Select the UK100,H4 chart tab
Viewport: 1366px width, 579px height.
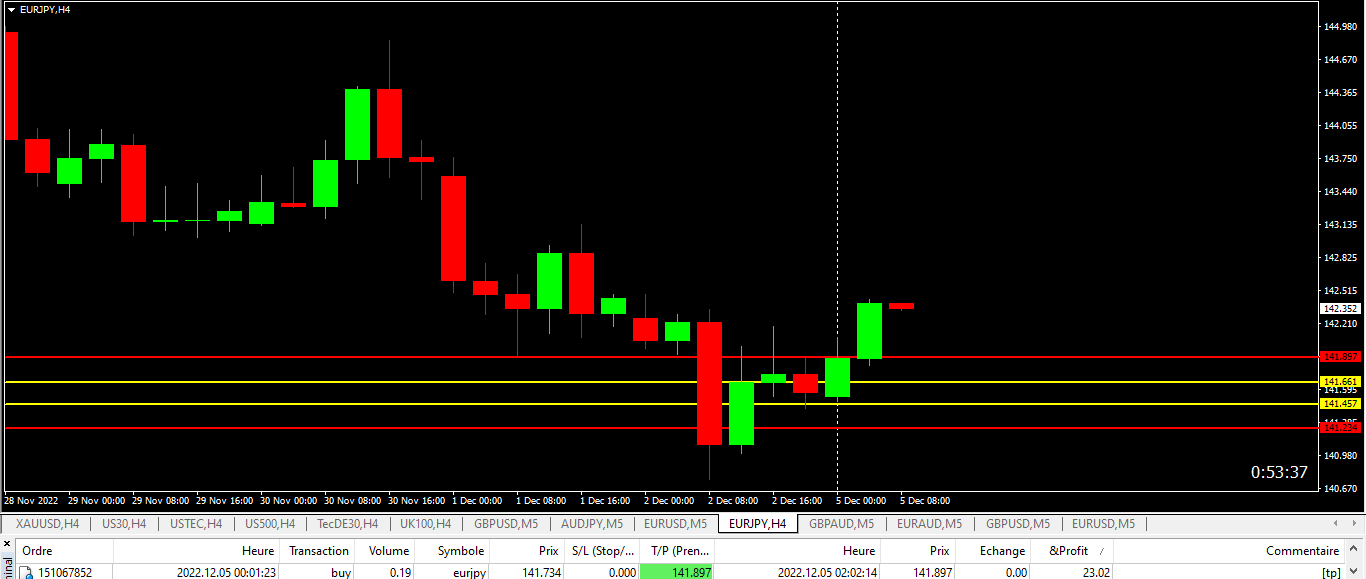[425, 523]
